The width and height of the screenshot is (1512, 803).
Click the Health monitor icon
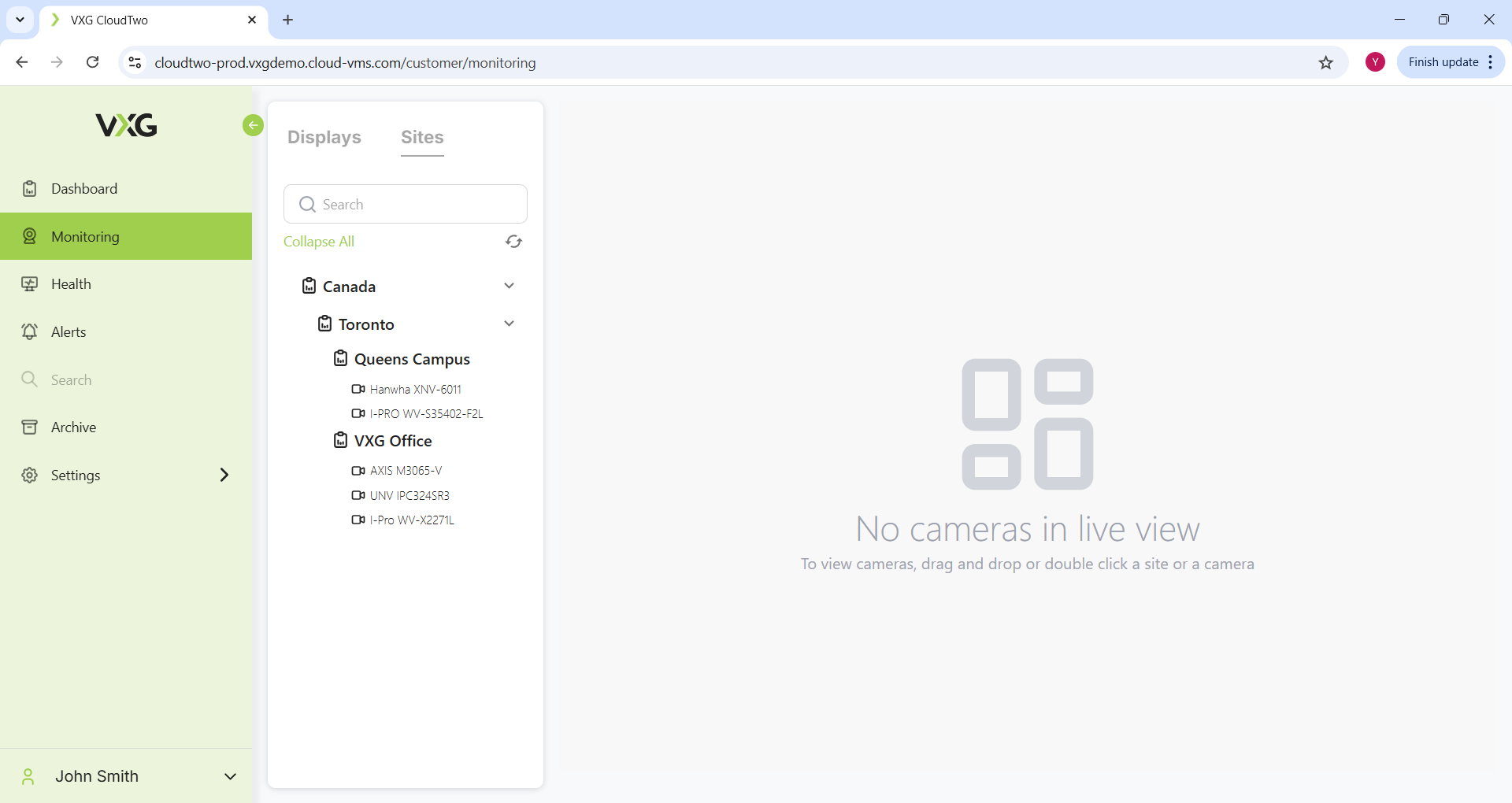[x=30, y=284]
